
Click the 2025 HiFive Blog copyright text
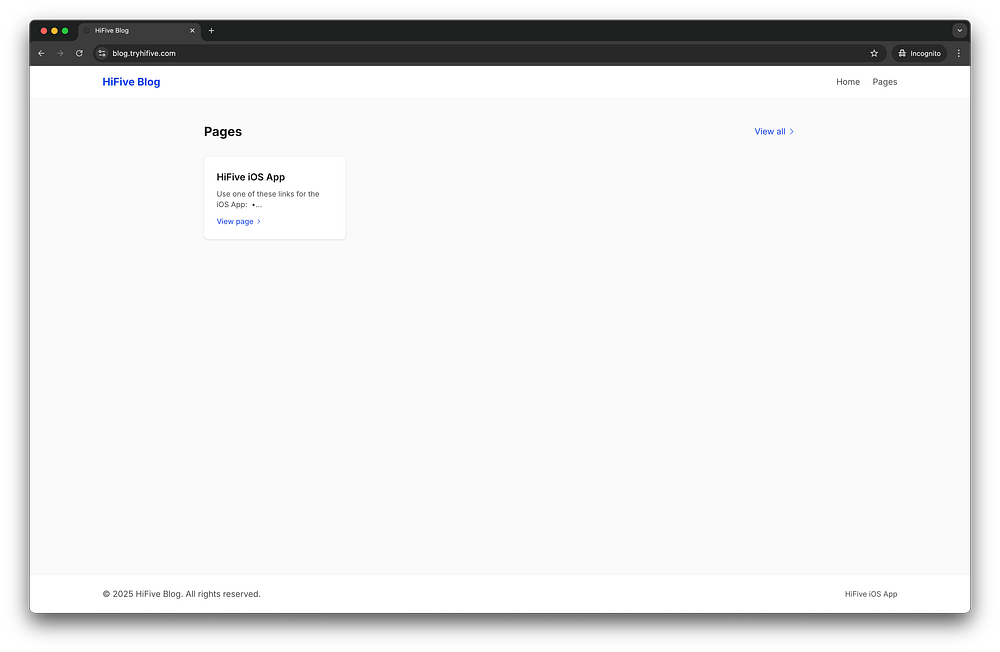pos(182,594)
